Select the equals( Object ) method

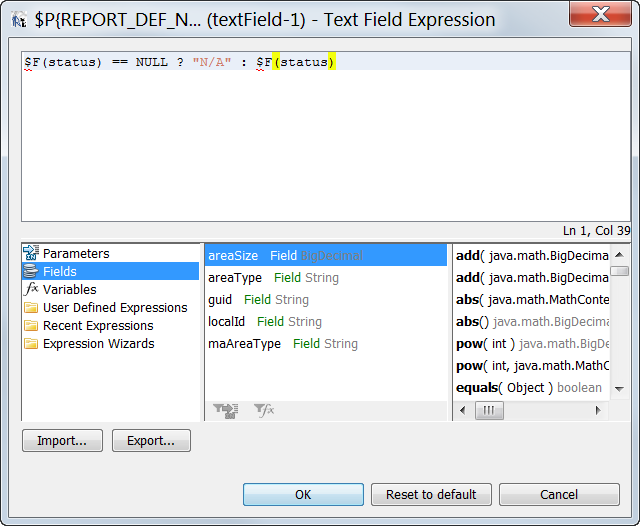pos(529,388)
